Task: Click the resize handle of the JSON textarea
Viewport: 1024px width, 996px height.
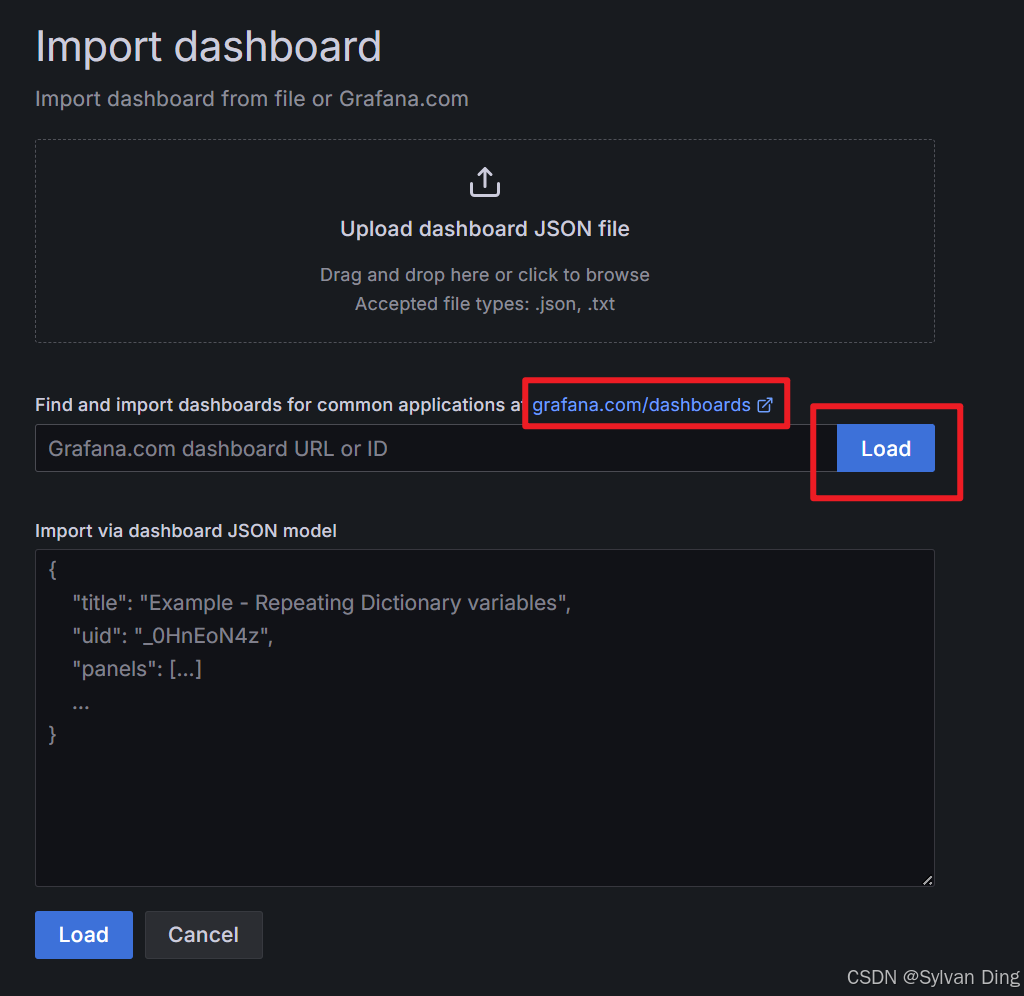Action: 927,880
